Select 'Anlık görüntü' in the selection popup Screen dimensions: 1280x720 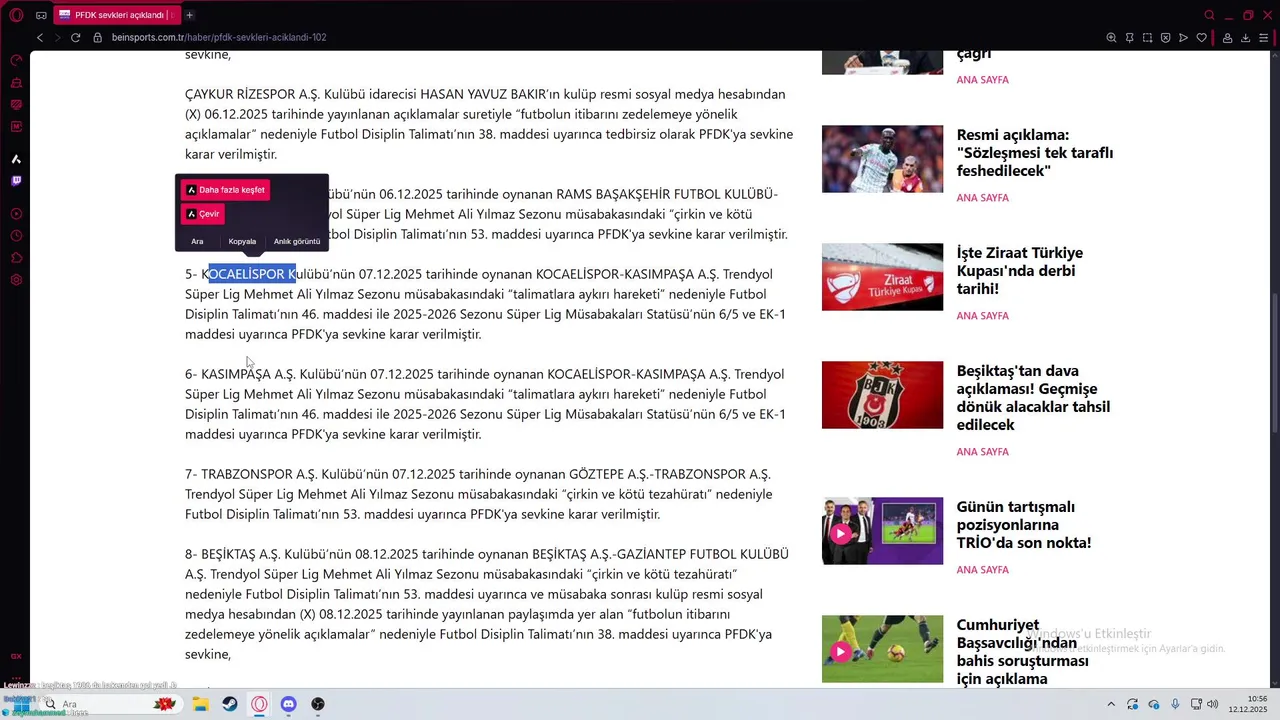297,241
